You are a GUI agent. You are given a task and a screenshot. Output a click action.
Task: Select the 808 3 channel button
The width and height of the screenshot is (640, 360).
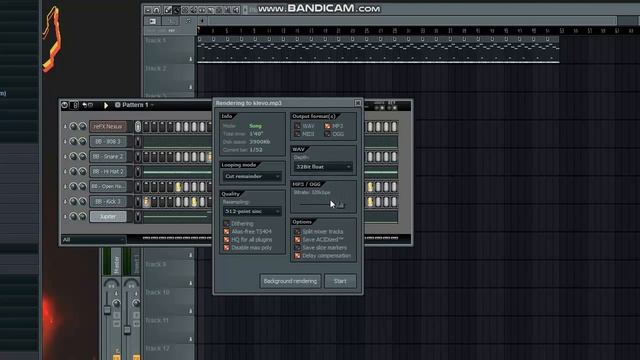click(x=108, y=142)
